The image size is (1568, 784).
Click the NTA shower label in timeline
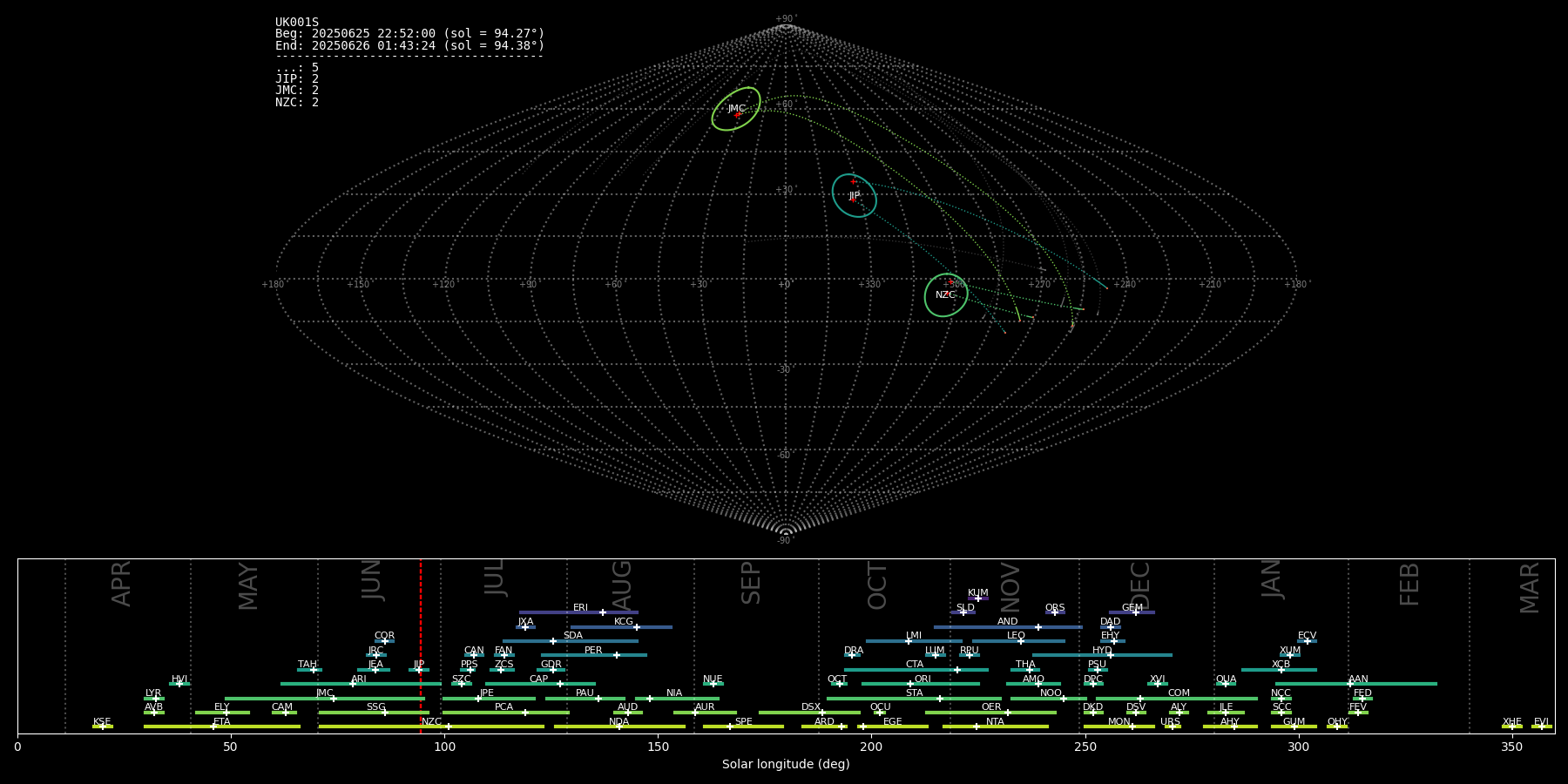(x=996, y=721)
